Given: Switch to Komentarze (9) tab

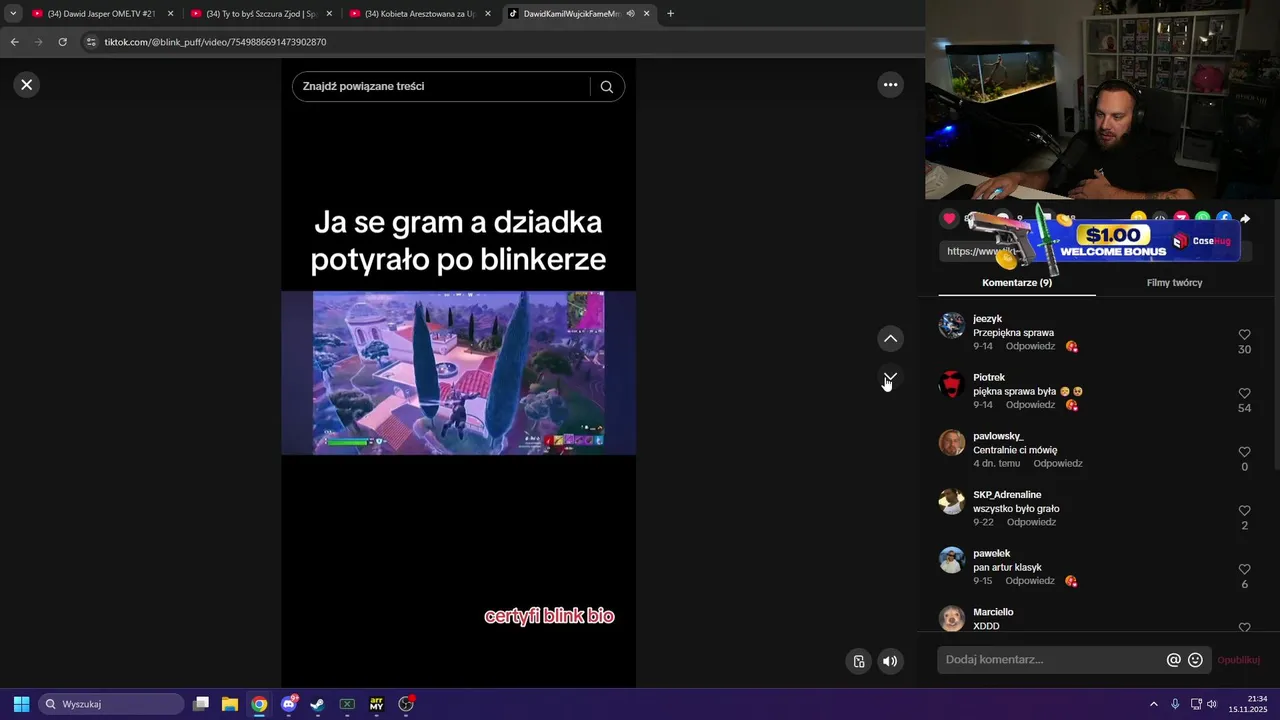Looking at the screenshot, I should click(x=1017, y=283).
